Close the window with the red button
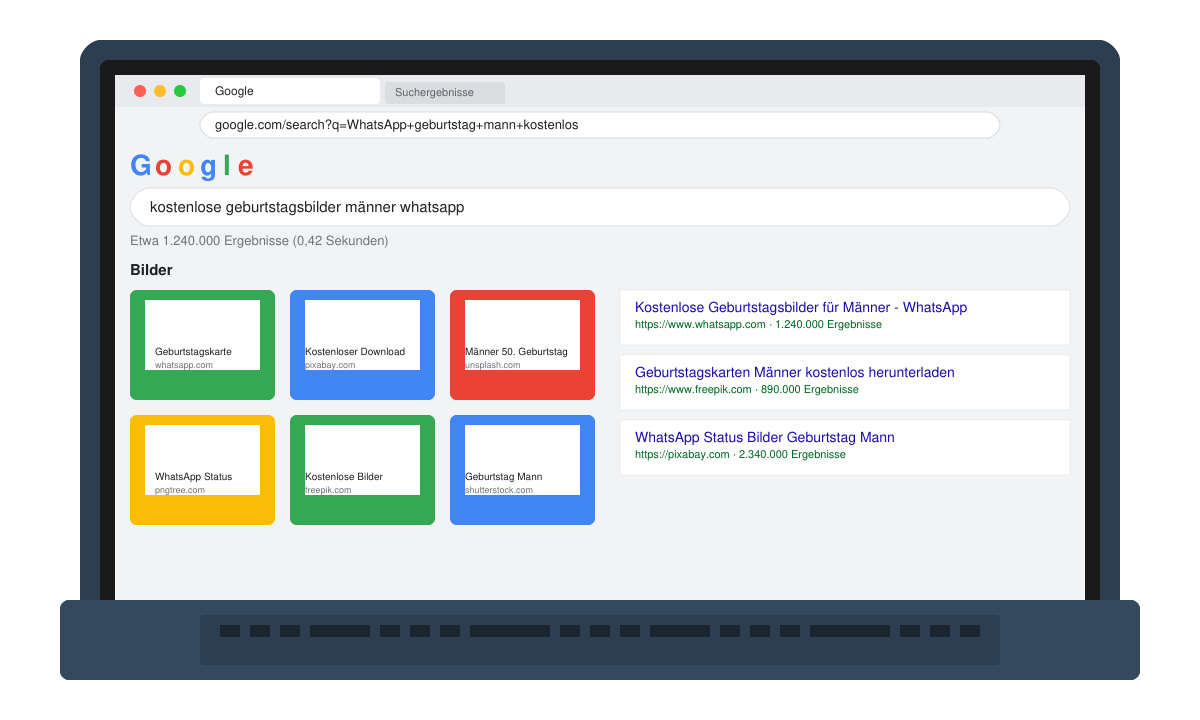Screen dimensions: 1200x720 click(140, 91)
